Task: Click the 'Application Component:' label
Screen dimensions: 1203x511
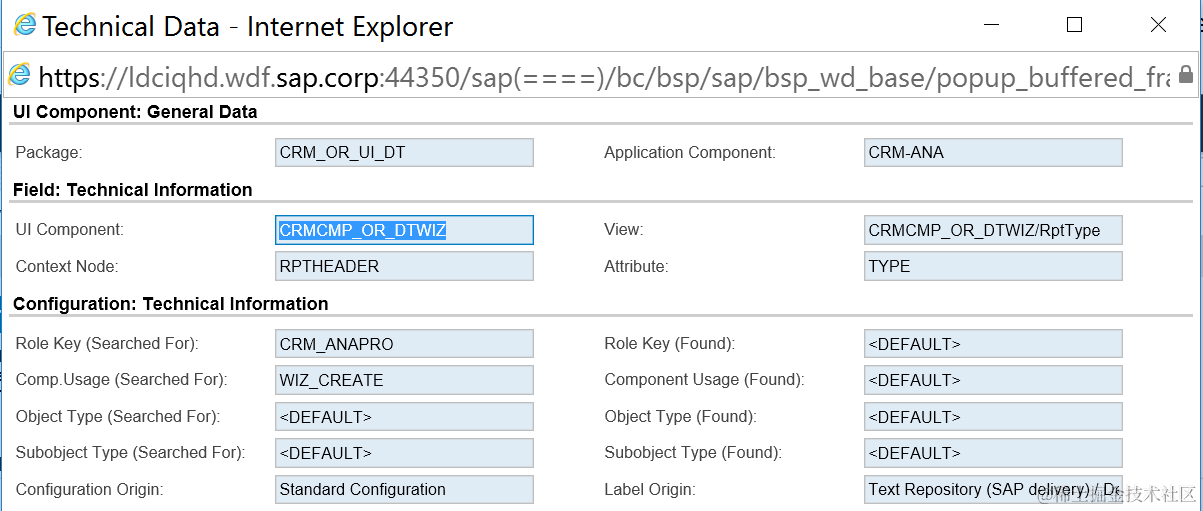Action: pos(689,153)
